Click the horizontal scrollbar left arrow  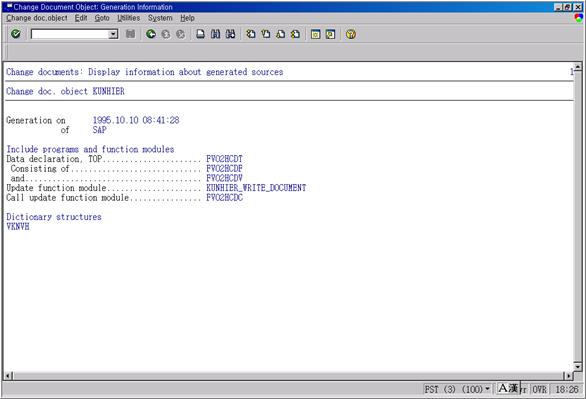pos(8,376)
